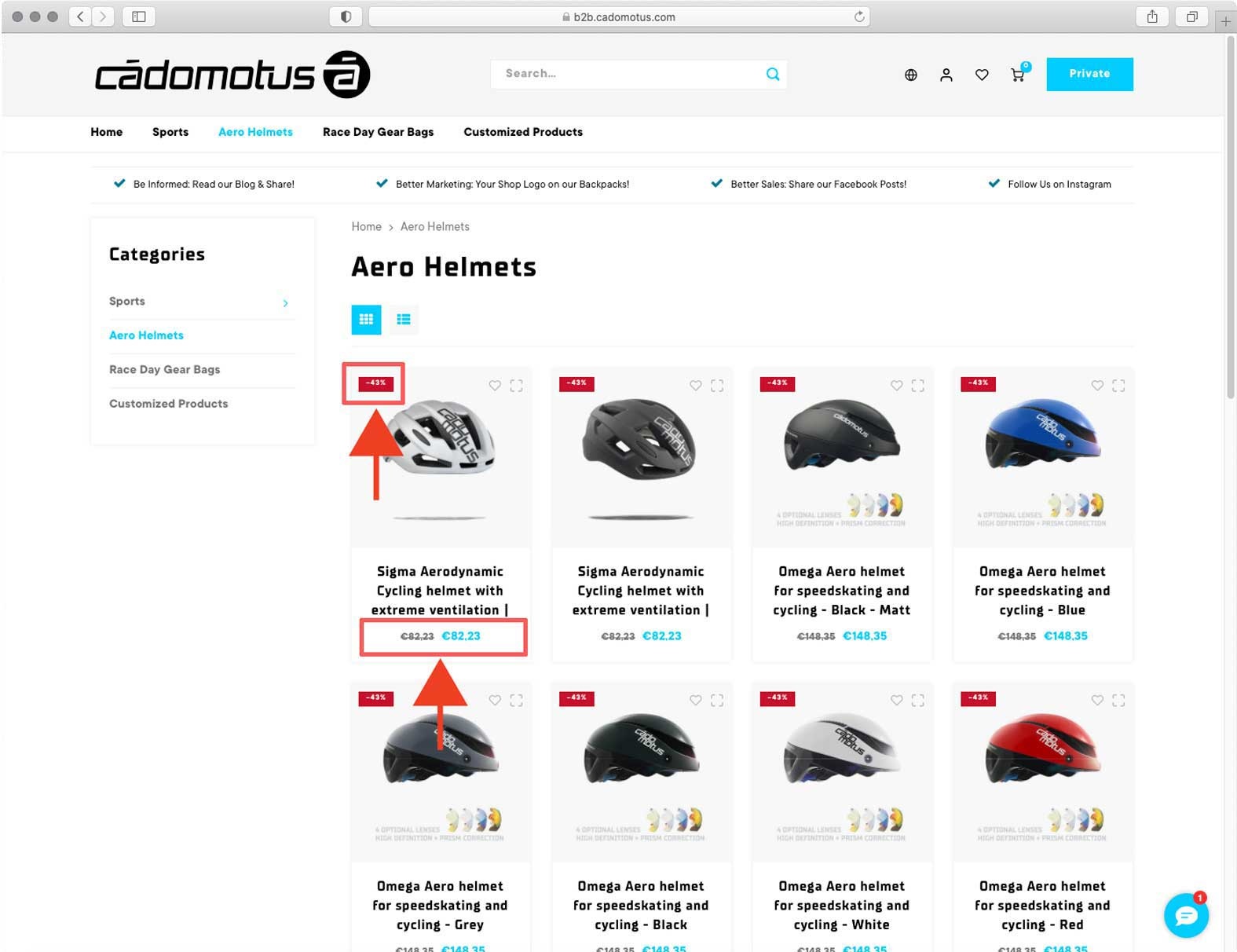Add Omega Black helmet to wishlist
Viewport: 1237px width, 952px height.
pyautogui.click(x=696, y=700)
